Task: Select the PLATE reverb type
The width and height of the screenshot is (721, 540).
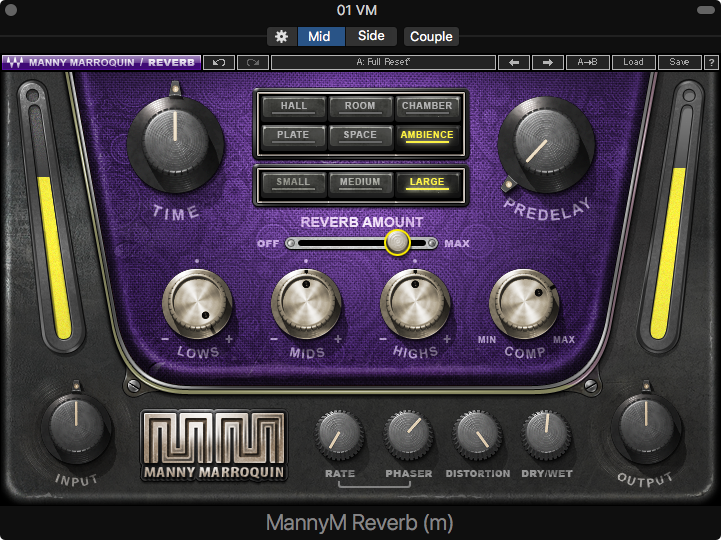Action: (x=293, y=135)
